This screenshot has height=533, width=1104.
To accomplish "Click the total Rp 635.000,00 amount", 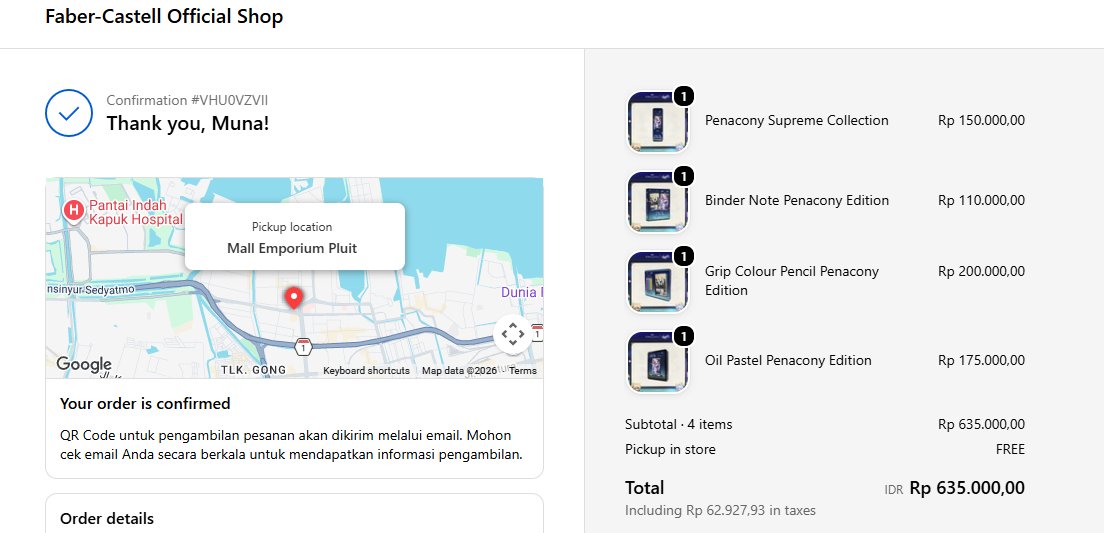I will point(967,488).
